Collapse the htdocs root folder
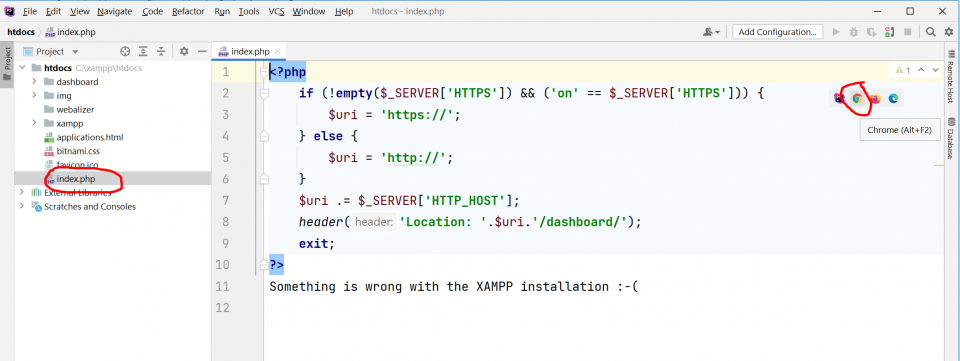The height and width of the screenshot is (361, 960). point(22,68)
